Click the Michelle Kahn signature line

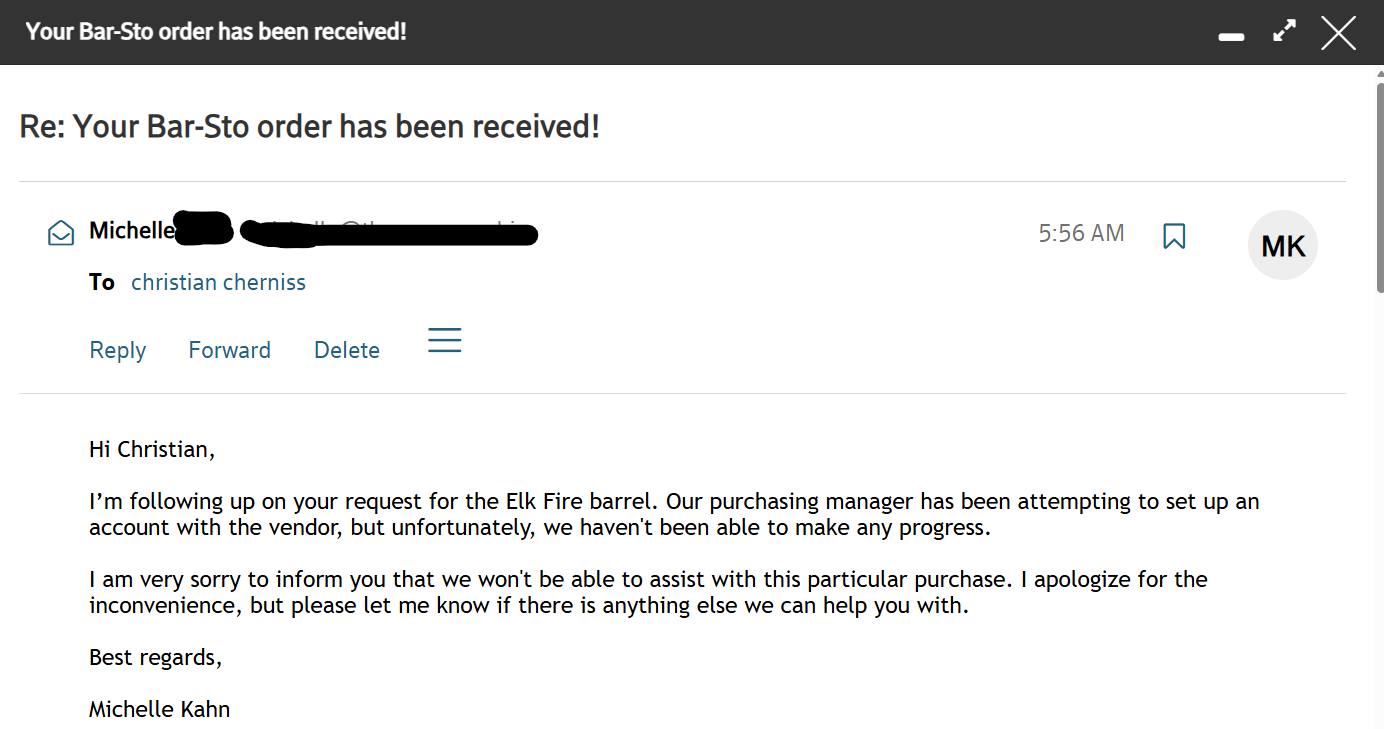pyautogui.click(x=160, y=710)
